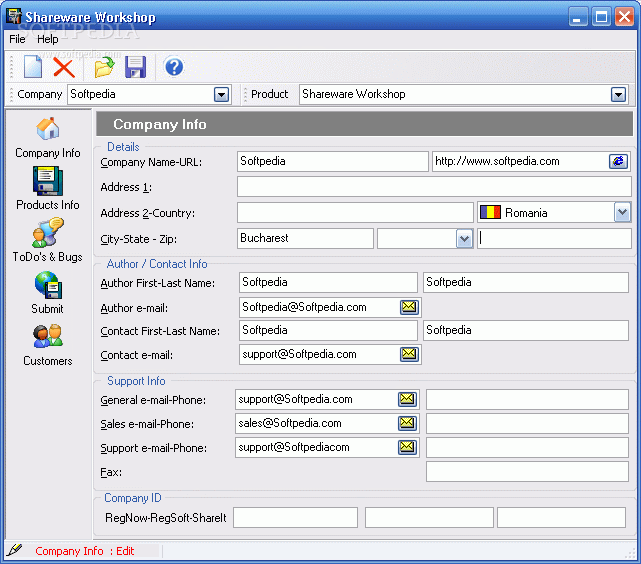
Task: Click the envelope icon next to Author e-mail
Action: (x=409, y=307)
